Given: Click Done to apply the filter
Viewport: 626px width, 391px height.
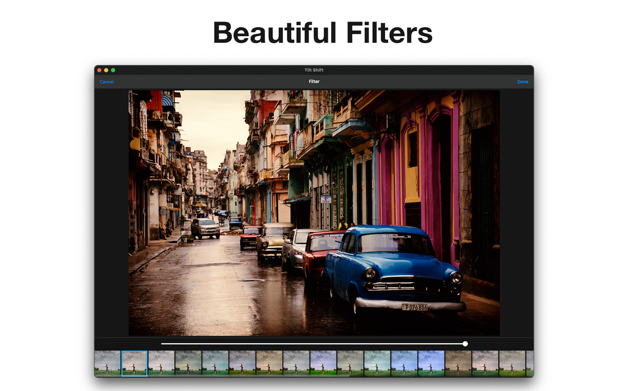Looking at the screenshot, I should click(523, 82).
